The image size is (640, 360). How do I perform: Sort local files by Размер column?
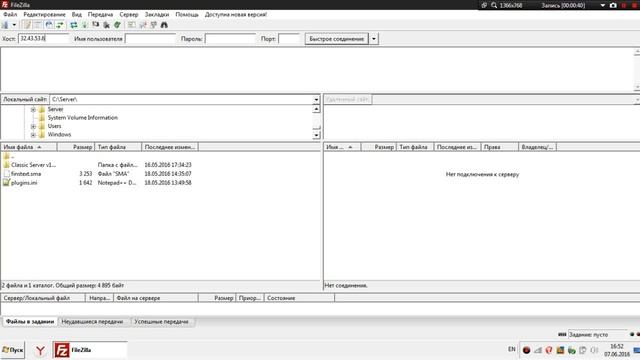pos(76,147)
